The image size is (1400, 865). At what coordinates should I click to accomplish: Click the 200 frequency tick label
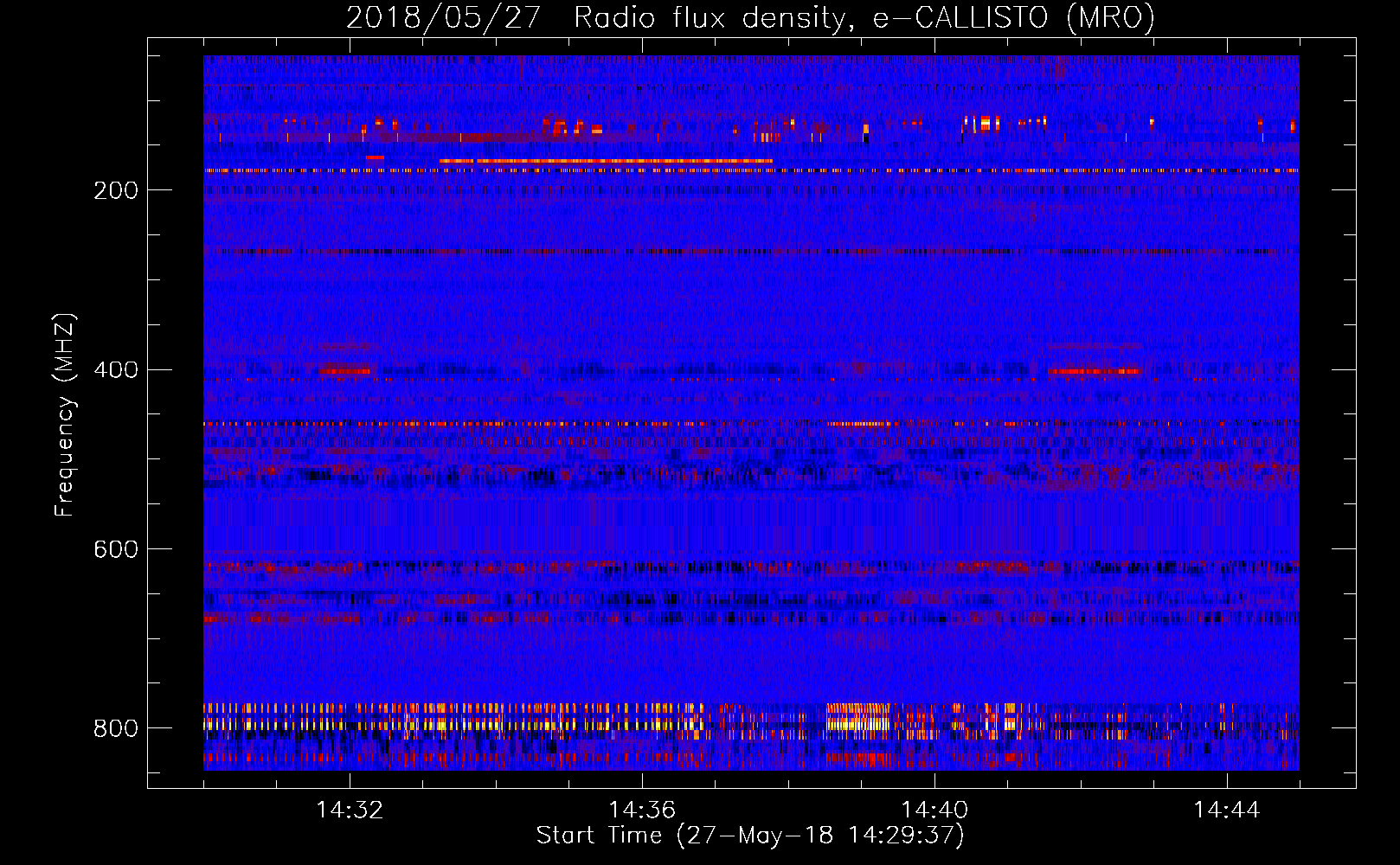pos(116,190)
